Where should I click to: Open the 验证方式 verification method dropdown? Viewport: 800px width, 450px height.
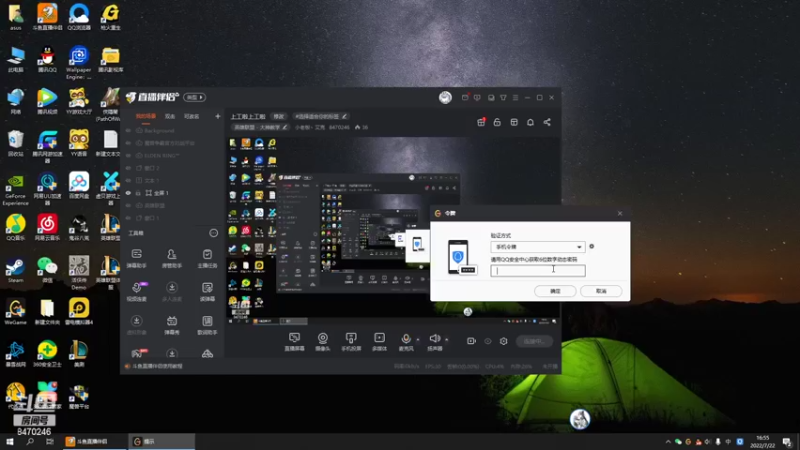538,247
